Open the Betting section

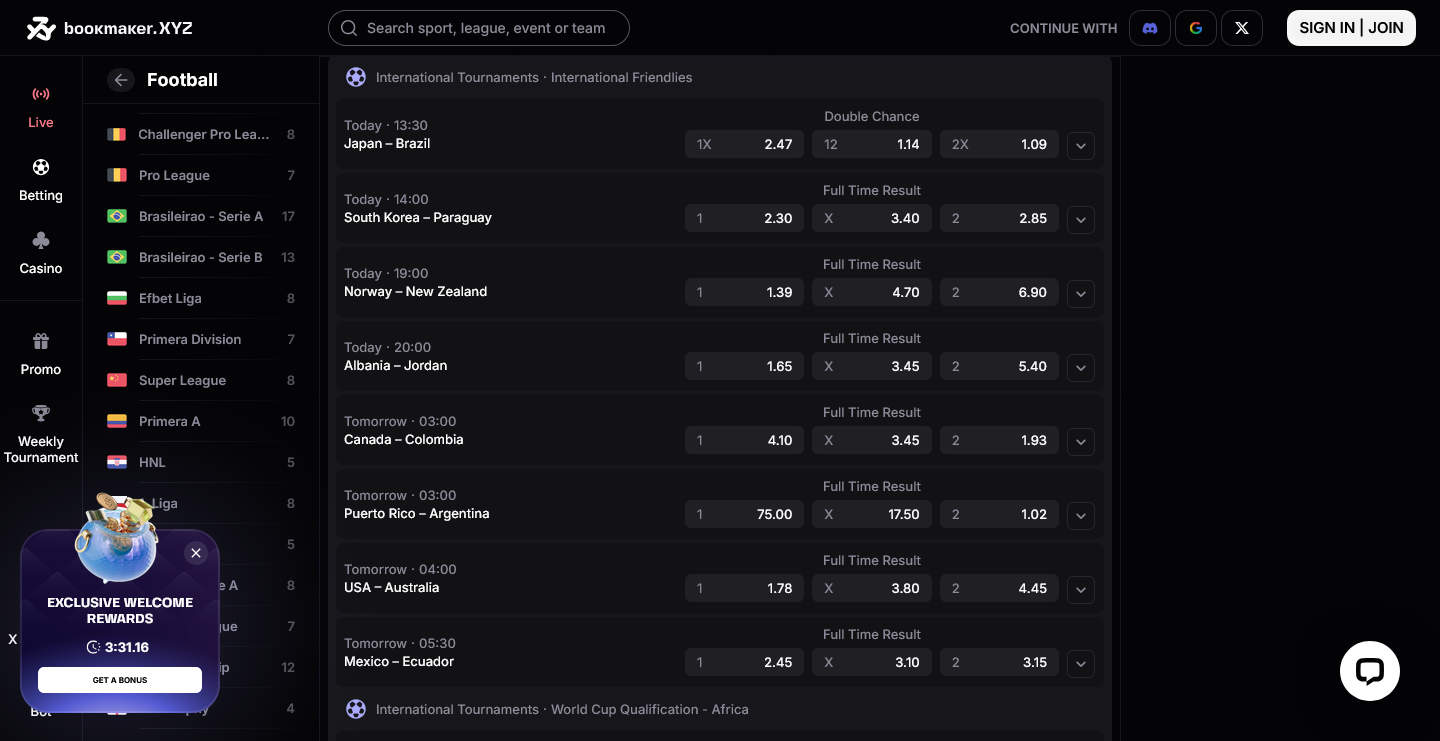41,167
